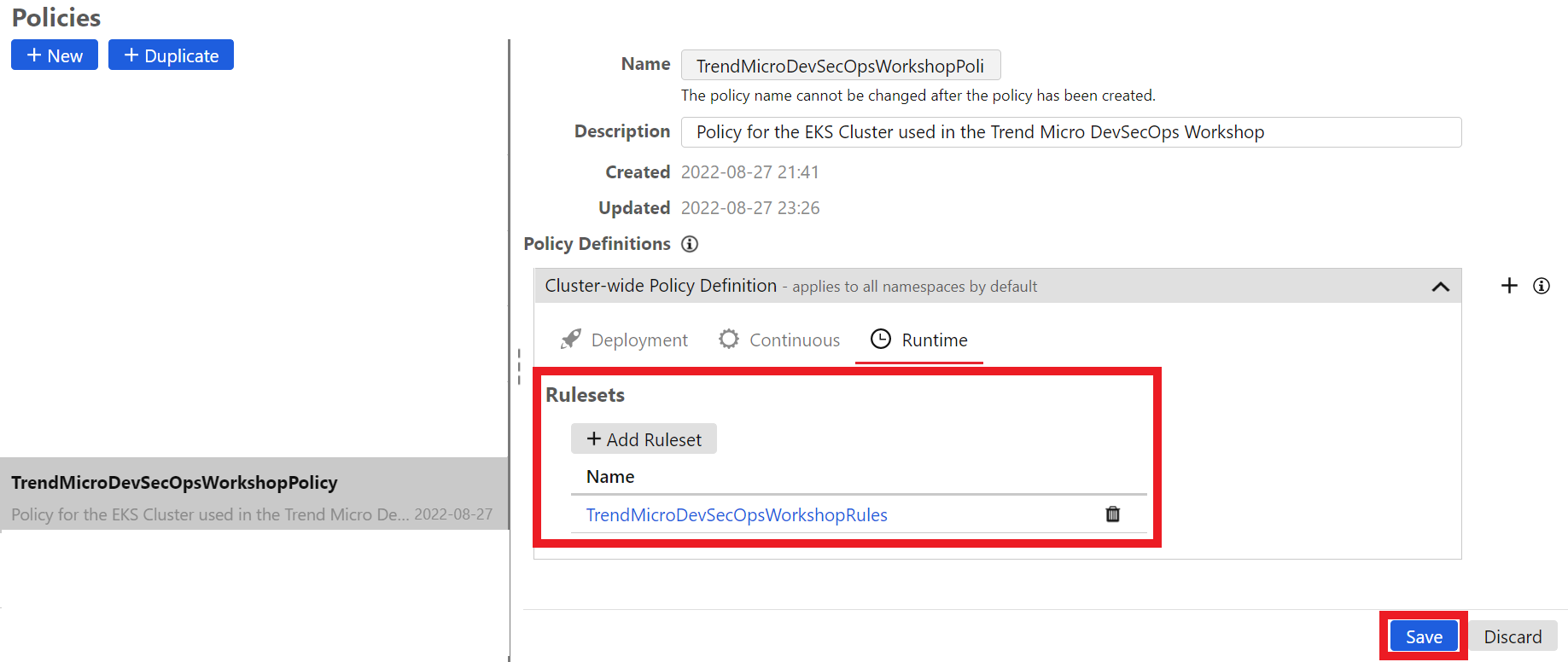The image size is (1568, 662).
Task: Click the Created date 2022-08-27 21:41
Action: [749, 172]
